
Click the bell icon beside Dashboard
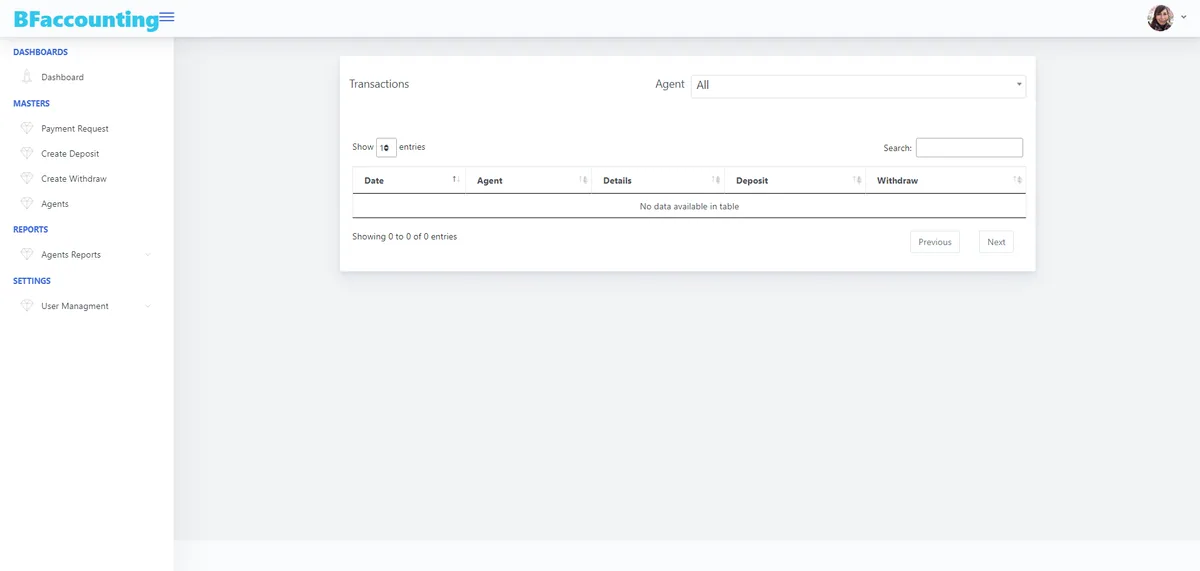coord(27,77)
